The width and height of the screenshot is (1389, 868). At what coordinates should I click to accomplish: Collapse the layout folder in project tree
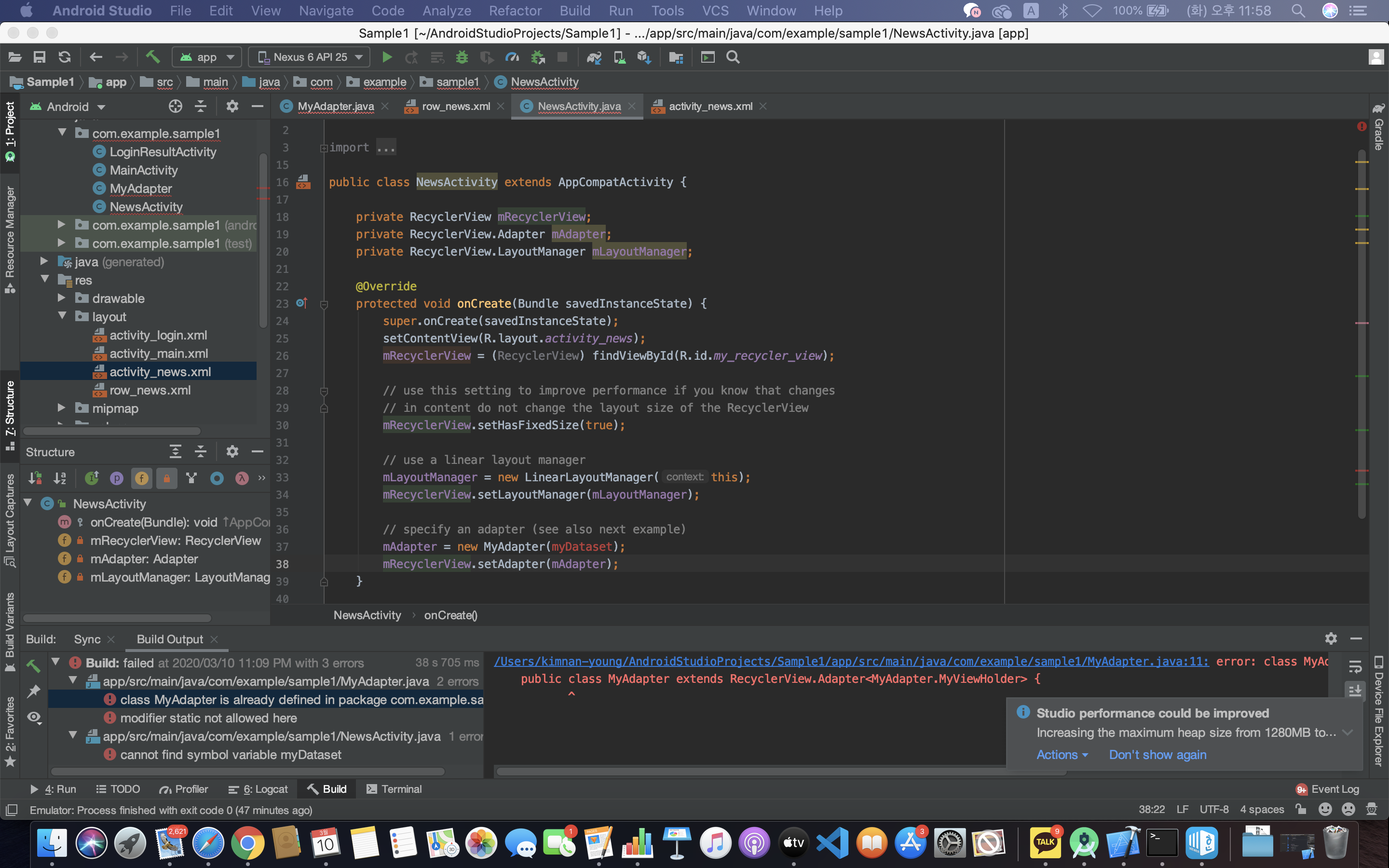(x=61, y=316)
